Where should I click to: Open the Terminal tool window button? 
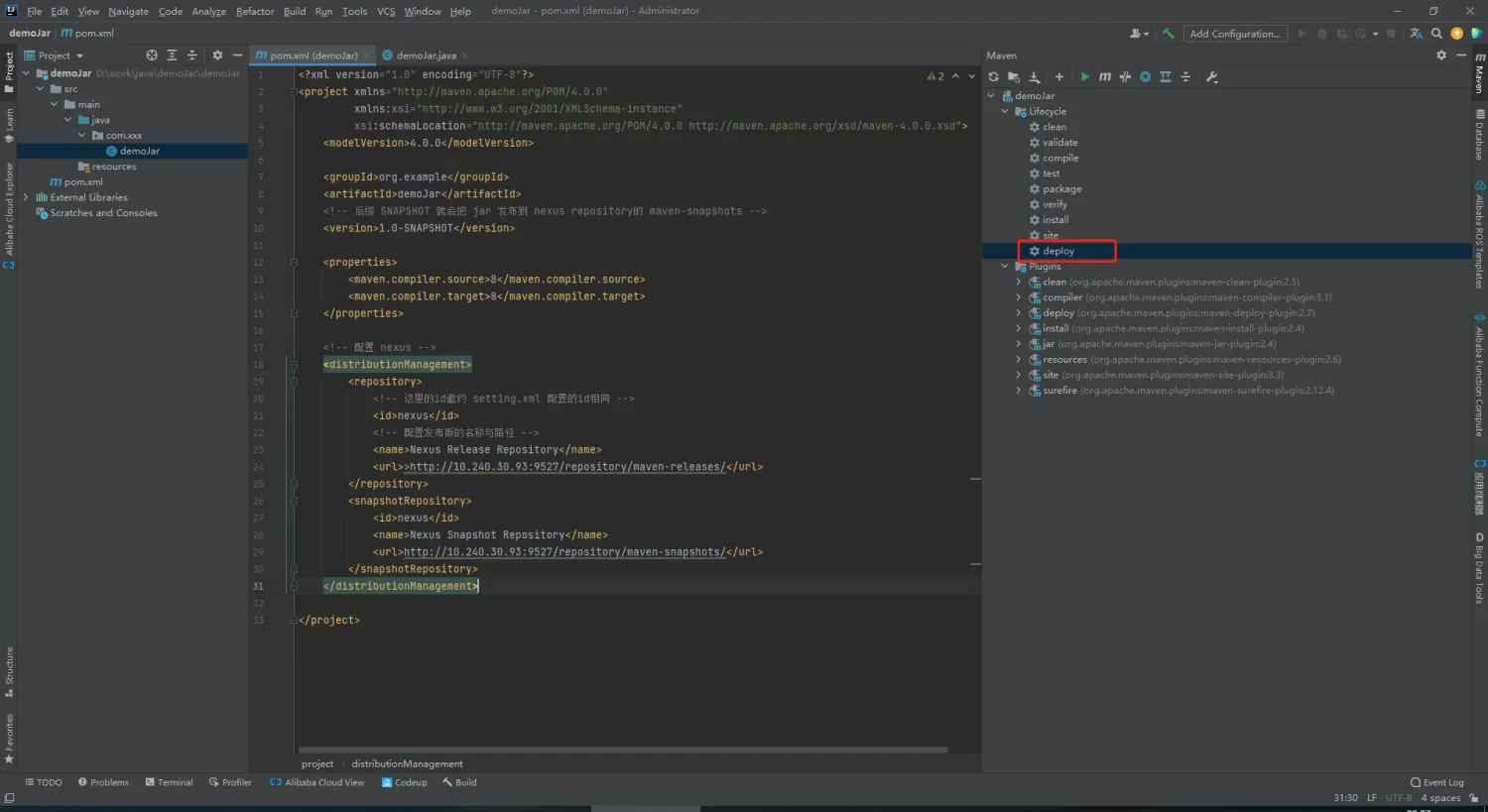(x=169, y=782)
